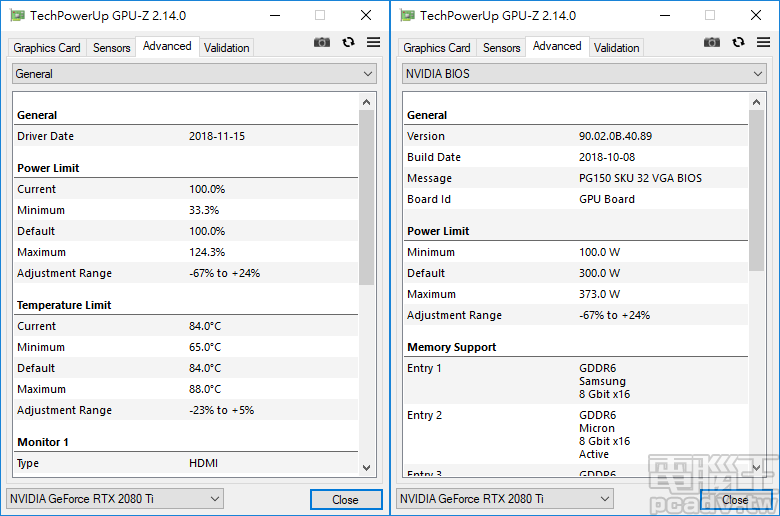Take screenshot with camera icon in left window

click(322, 42)
